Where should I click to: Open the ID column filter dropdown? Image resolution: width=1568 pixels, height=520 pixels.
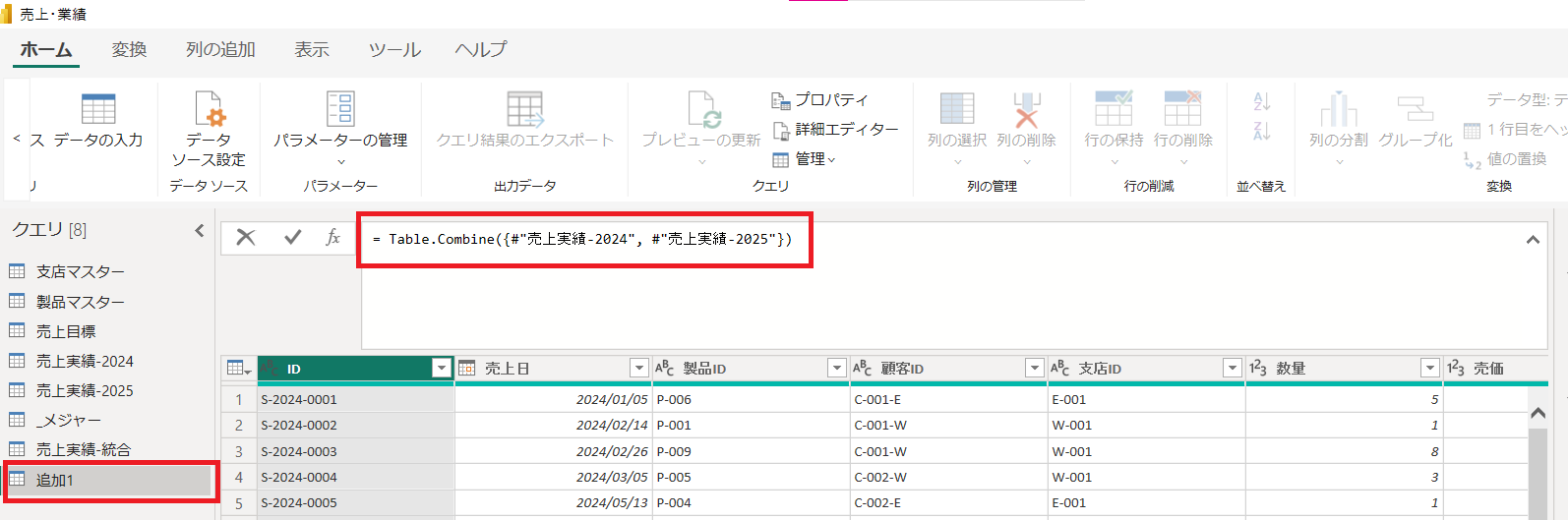442,368
